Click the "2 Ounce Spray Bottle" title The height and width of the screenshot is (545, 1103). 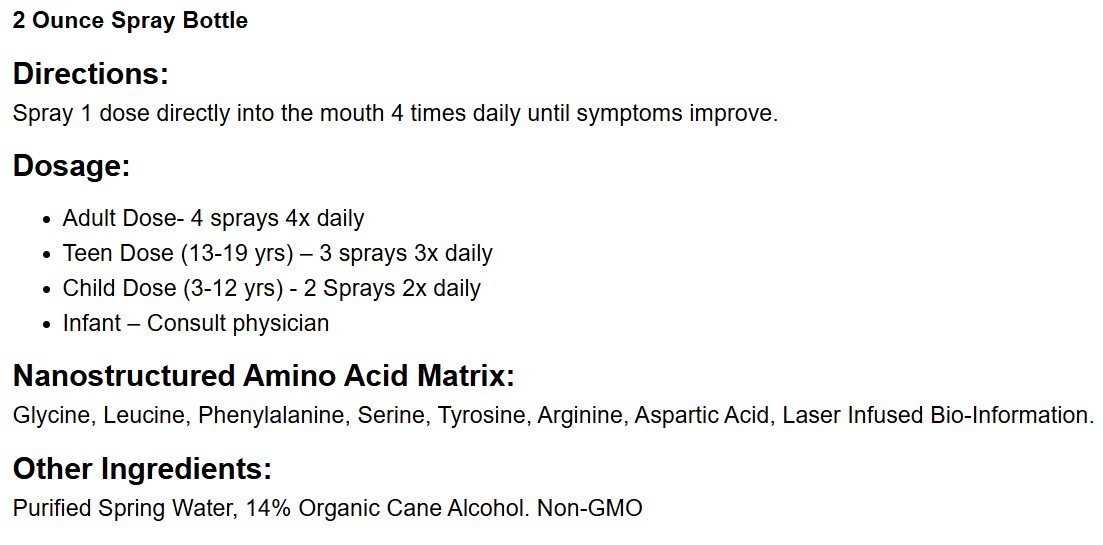[x=130, y=20]
